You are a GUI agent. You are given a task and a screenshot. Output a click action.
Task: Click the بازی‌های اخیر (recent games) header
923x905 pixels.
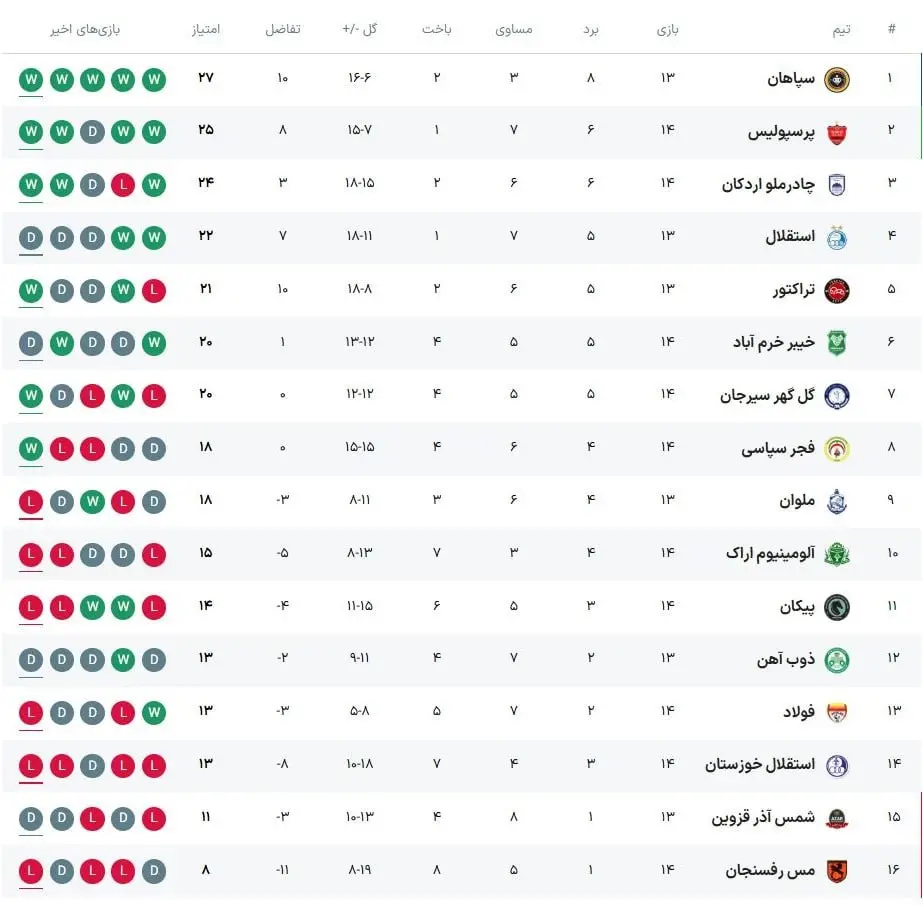point(85,29)
